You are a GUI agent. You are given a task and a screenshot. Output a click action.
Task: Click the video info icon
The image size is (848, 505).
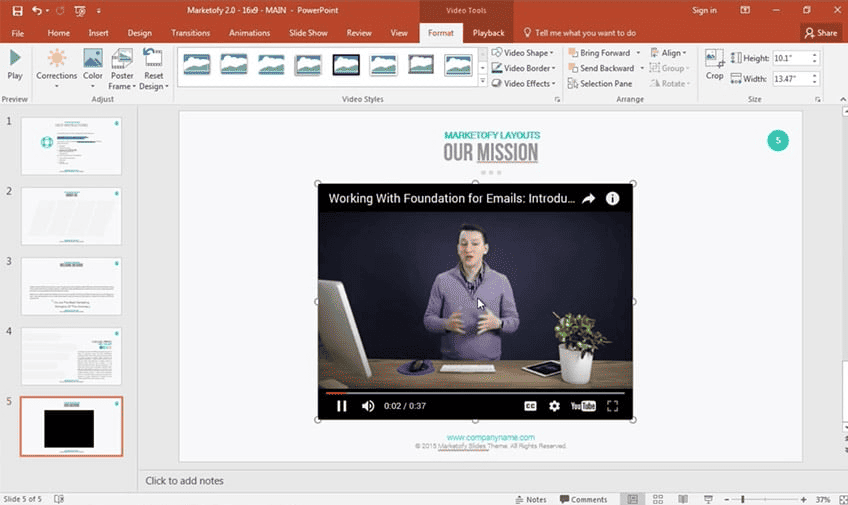[612, 198]
